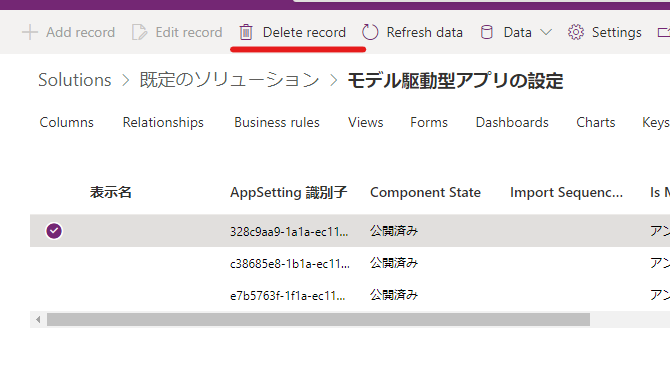Open the Keys tab
This screenshot has height=374, width=670.
point(656,123)
